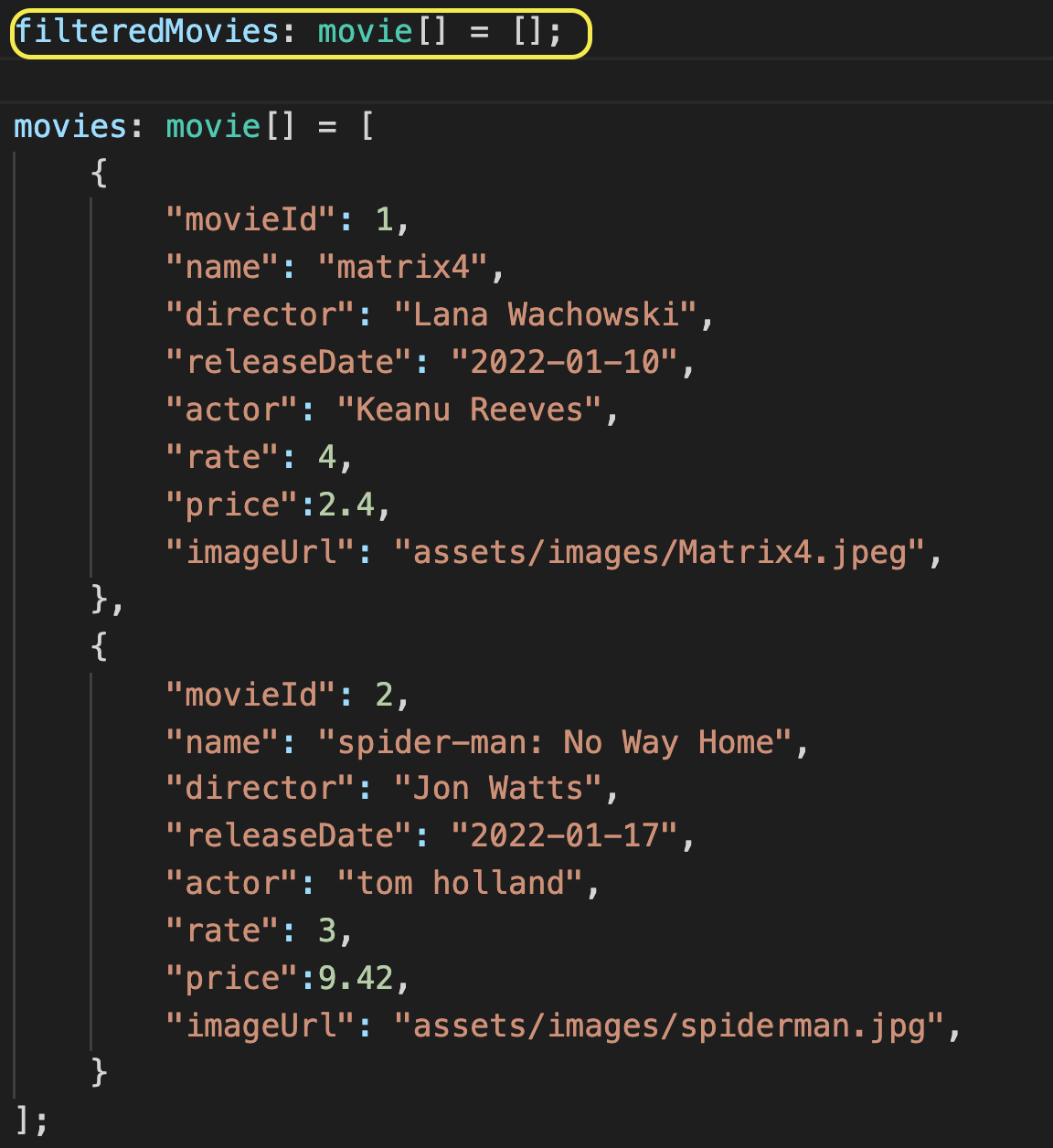The height and width of the screenshot is (1148, 1053).
Task: Click the price value 9.42
Action: pos(356,978)
